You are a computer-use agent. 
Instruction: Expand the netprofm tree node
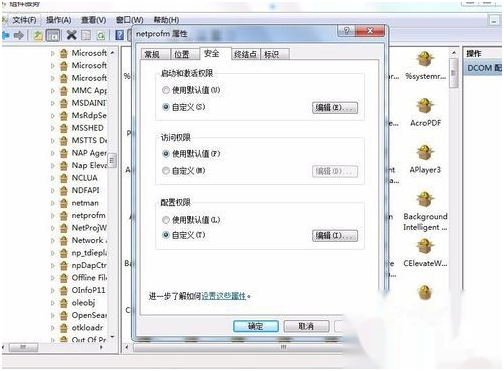click(x=53, y=216)
